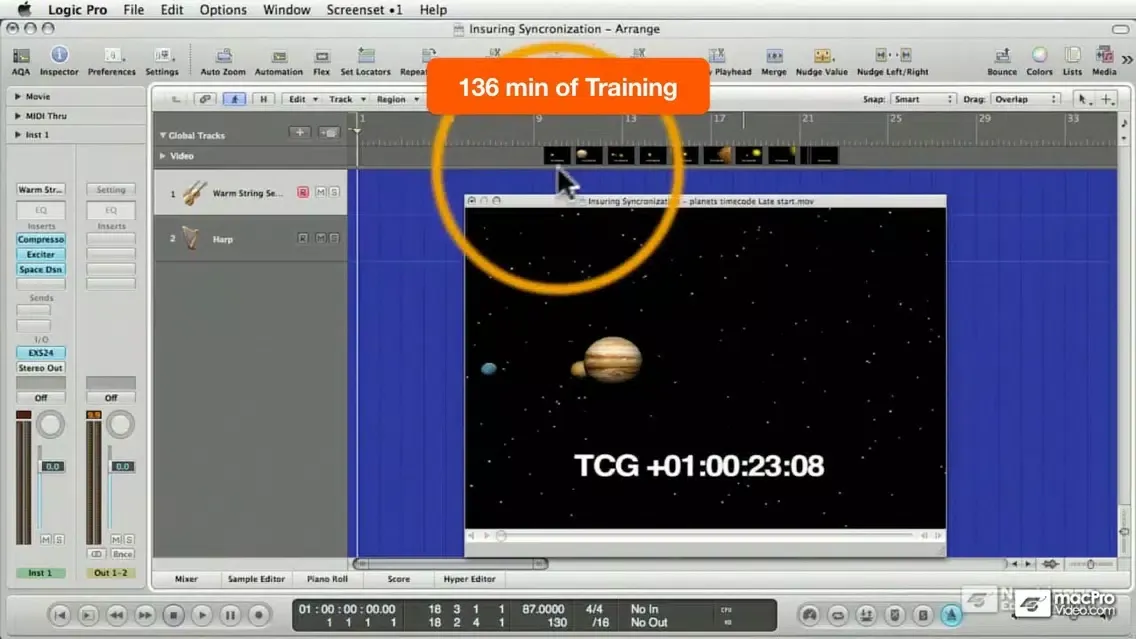This screenshot has height=639, width=1136.
Task: Click the Bnce button on Out 1-2 strip
Action: click(x=122, y=554)
